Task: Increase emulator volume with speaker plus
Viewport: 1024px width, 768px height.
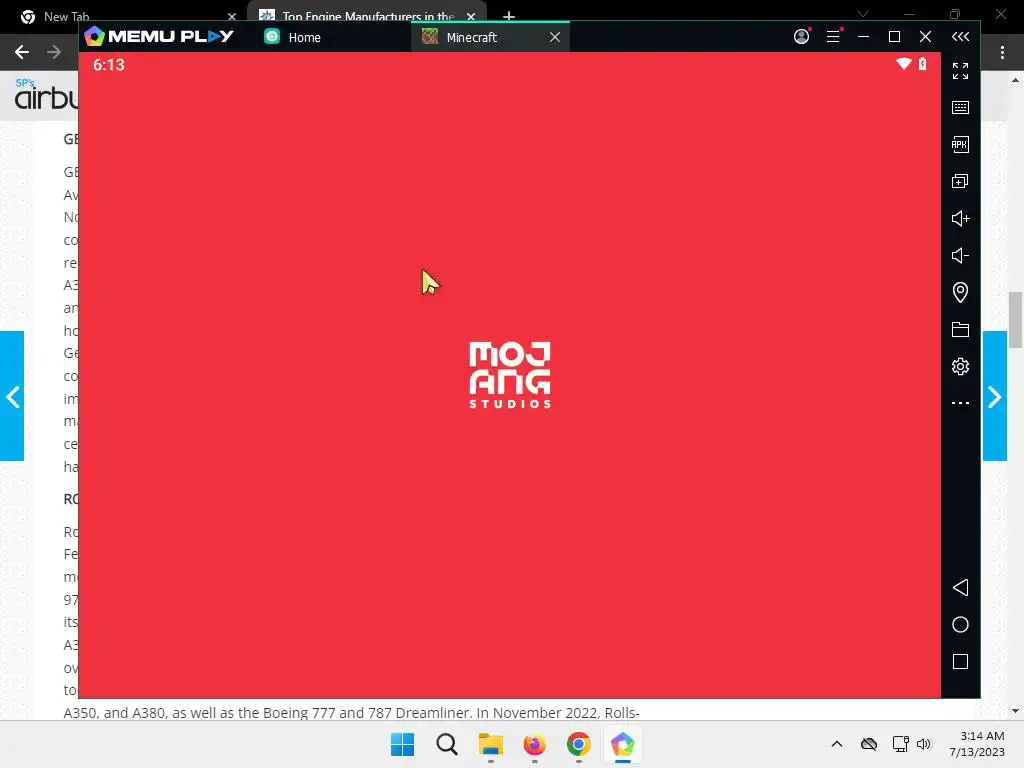Action: pos(960,218)
